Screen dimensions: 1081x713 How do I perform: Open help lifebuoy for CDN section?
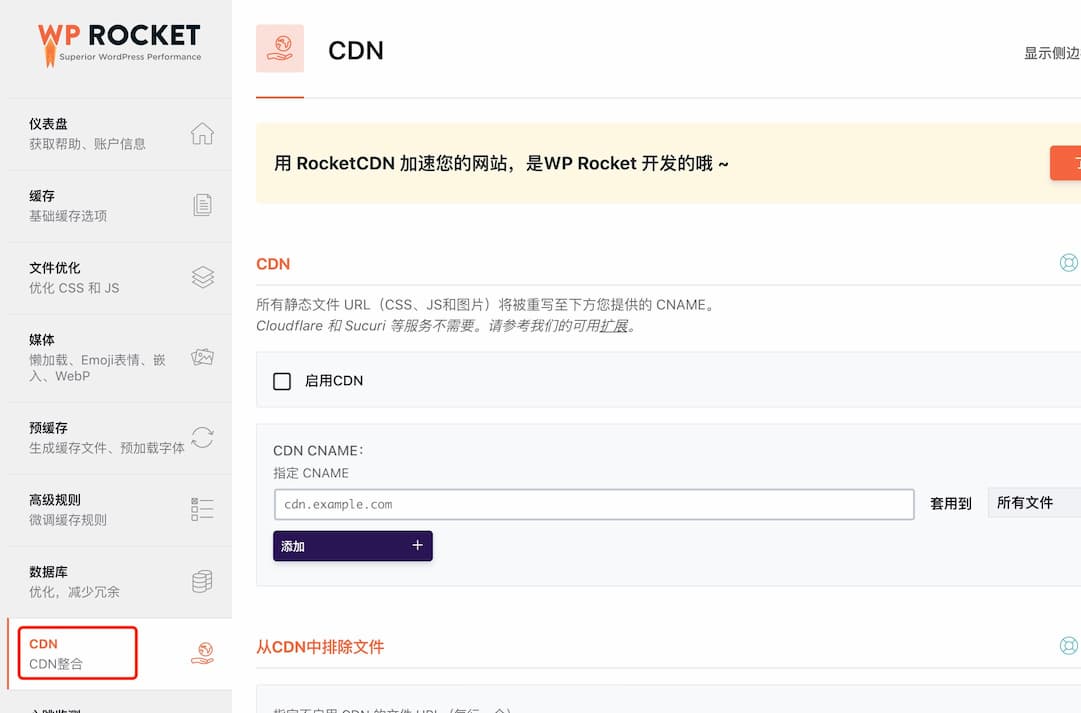click(x=1069, y=263)
